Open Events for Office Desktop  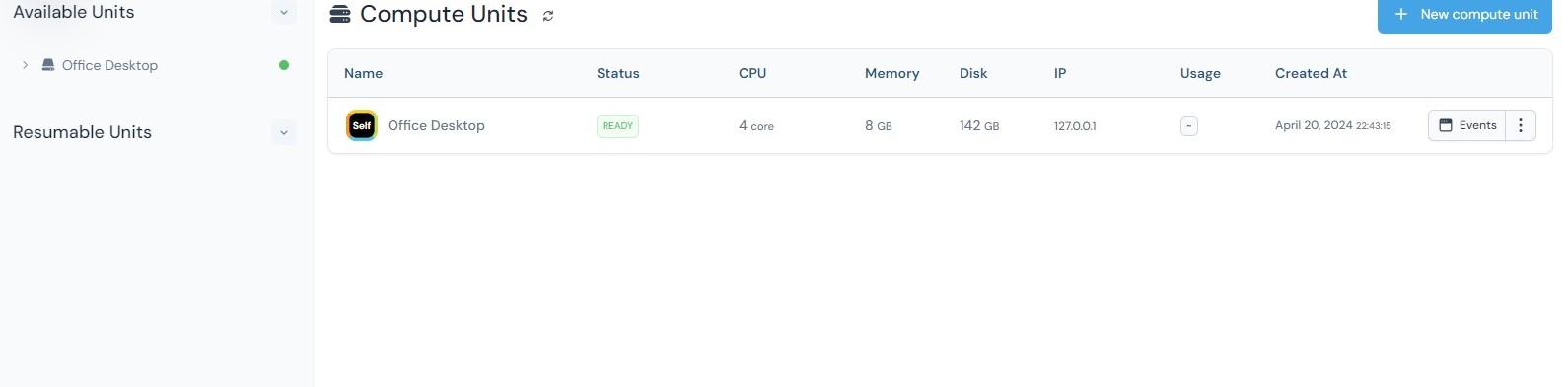[x=1466, y=125]
